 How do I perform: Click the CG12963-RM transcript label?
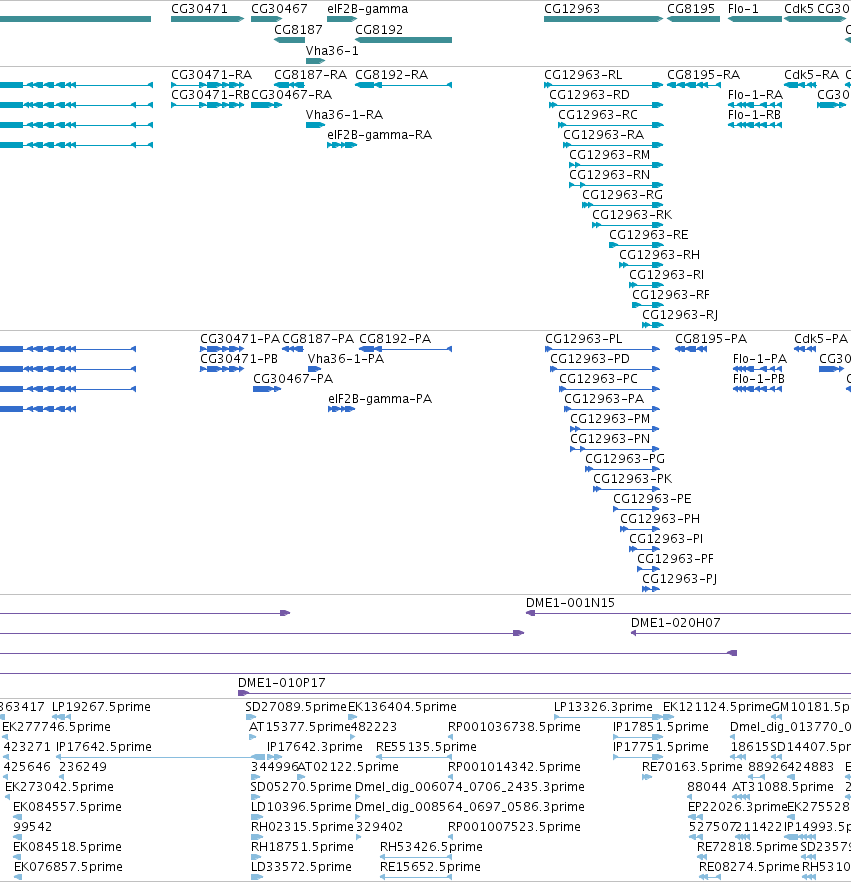click(x=610, y=155)
